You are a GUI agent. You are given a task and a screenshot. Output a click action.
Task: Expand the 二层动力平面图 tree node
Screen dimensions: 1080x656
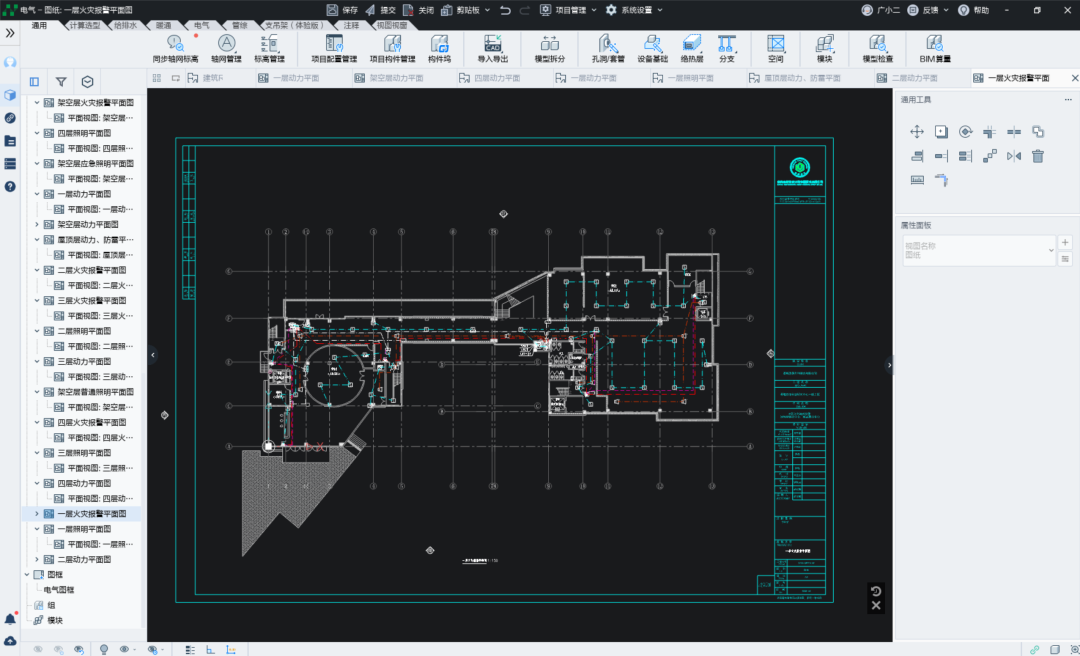(37, 560)
